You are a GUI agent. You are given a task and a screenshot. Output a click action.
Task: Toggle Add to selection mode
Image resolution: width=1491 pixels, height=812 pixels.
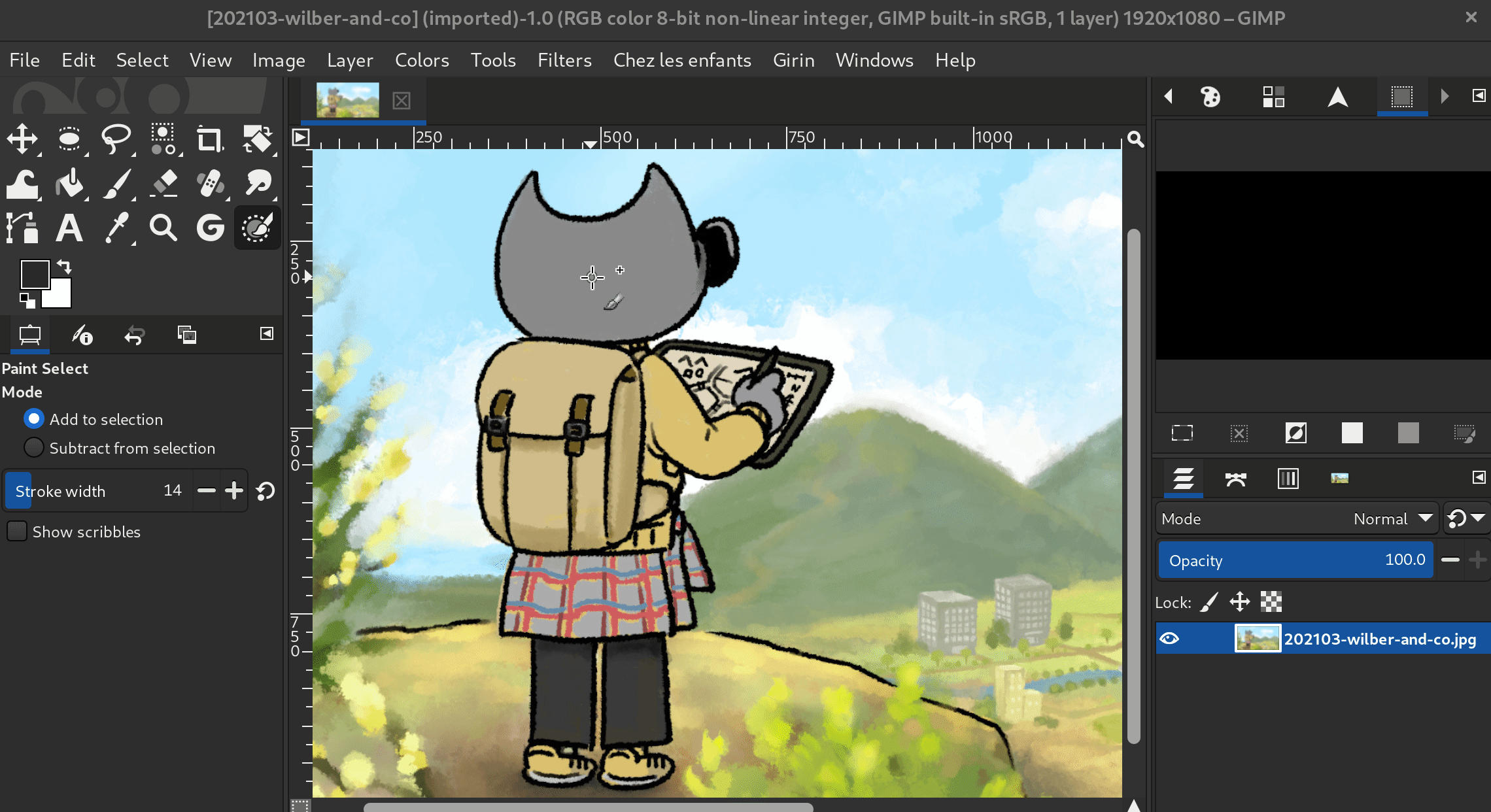click(33, 419)
